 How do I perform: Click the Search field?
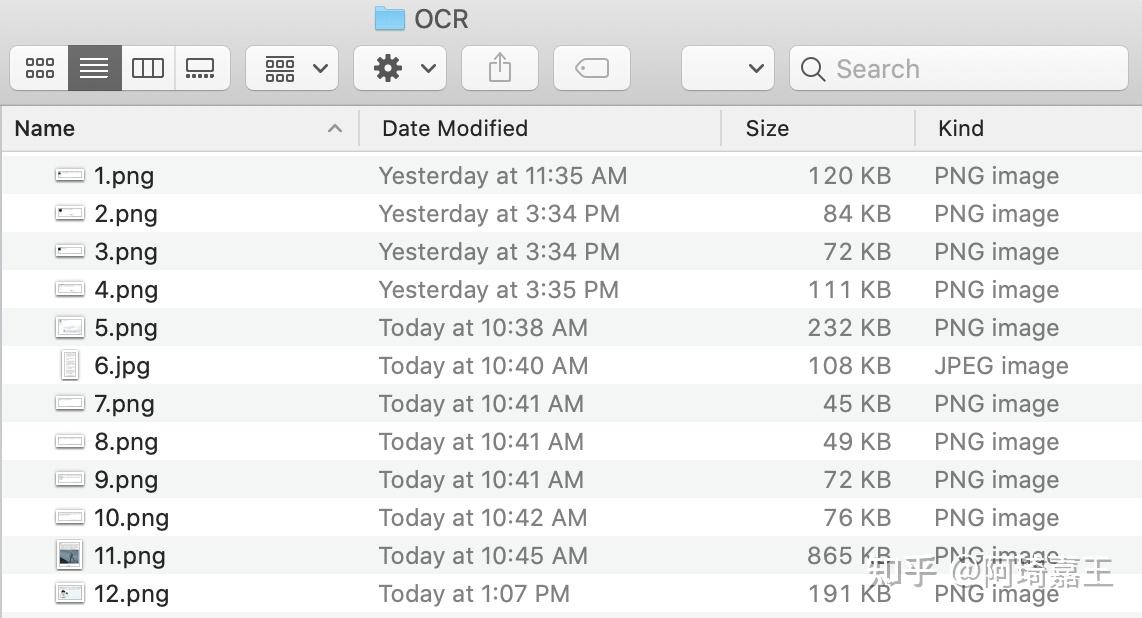960,68
